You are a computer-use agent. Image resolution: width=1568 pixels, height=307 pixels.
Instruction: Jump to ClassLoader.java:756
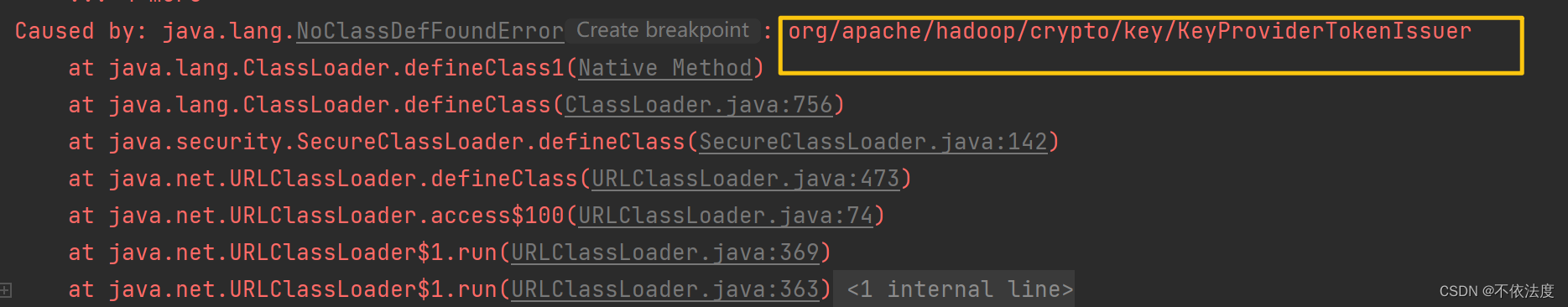pos(698,105)
